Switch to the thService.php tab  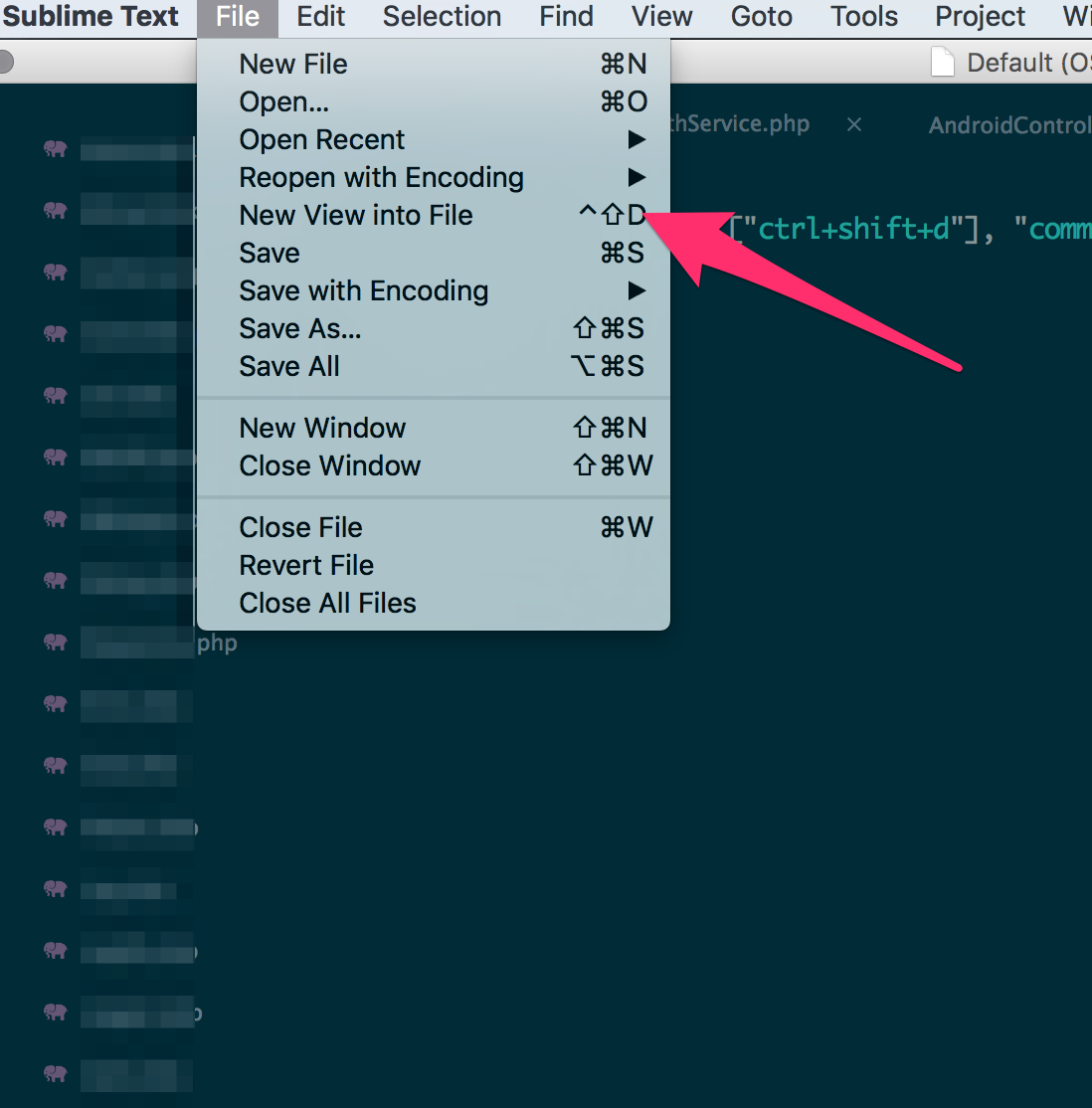click(740, 124)
